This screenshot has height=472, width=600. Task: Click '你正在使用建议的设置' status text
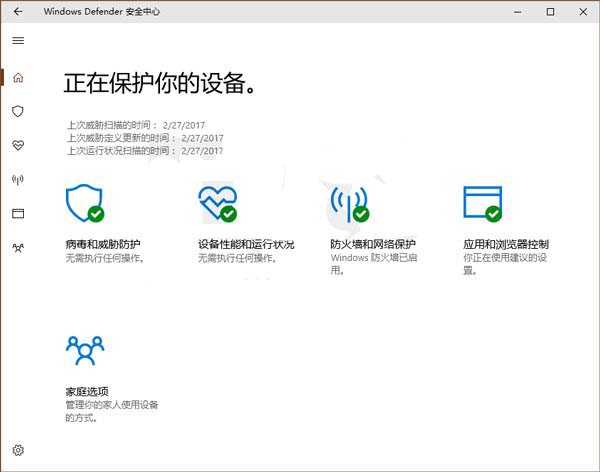[x=505, y=264]
